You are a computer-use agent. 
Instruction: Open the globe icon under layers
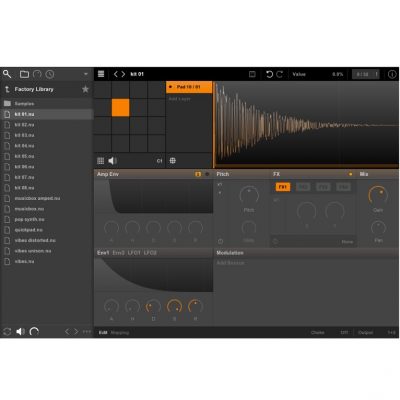point(173,161)
